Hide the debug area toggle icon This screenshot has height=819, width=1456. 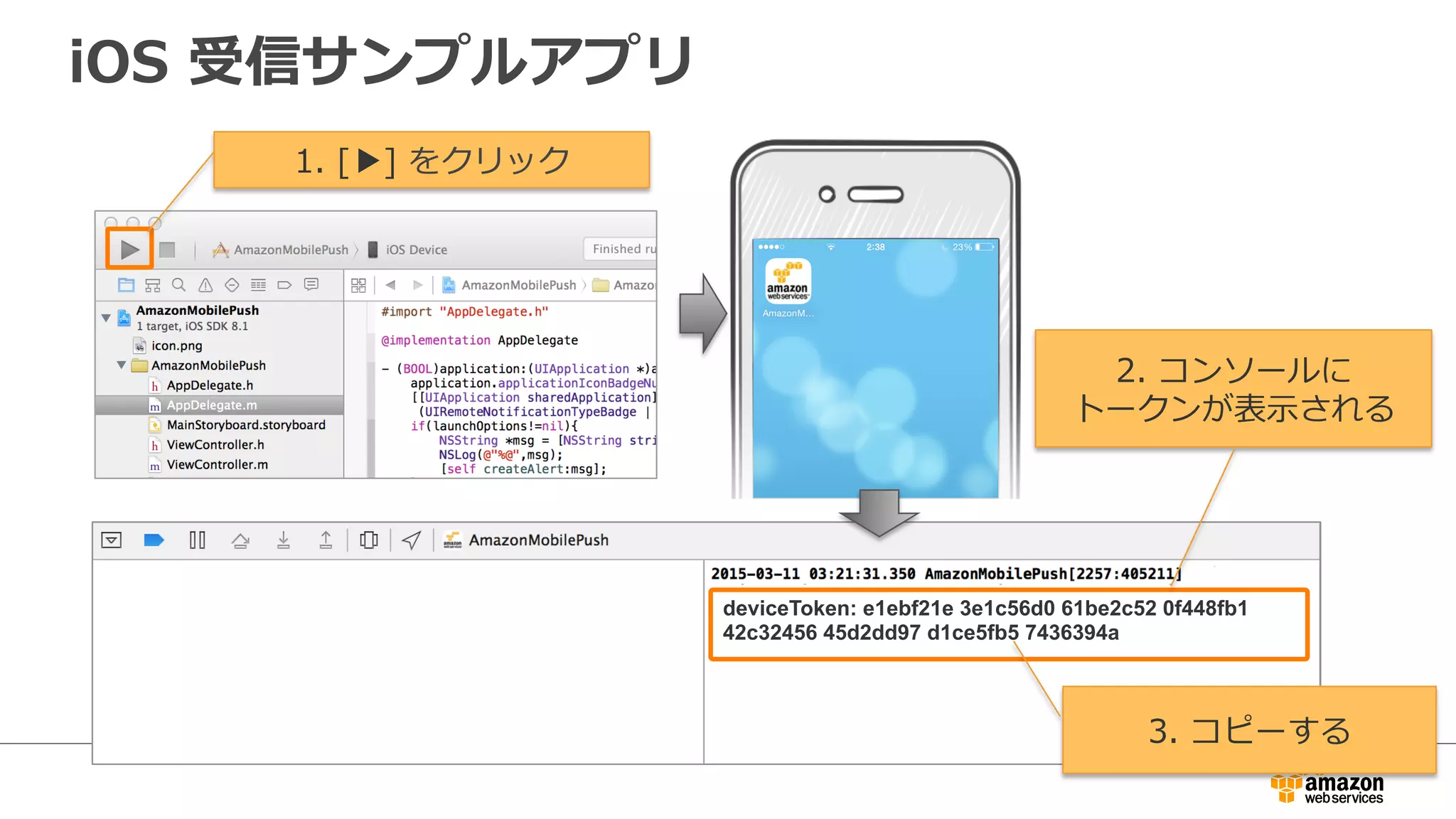pos(112,540)
